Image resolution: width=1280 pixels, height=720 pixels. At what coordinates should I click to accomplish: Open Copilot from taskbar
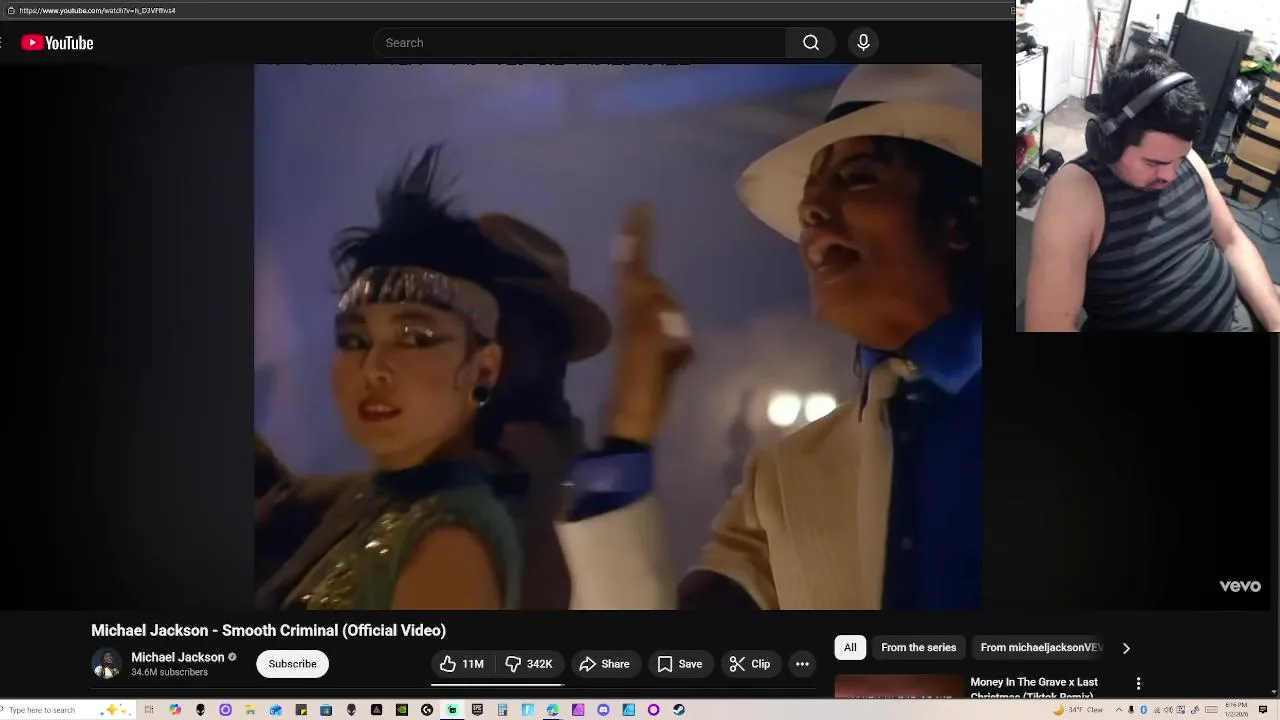click(x=175, y=710)
